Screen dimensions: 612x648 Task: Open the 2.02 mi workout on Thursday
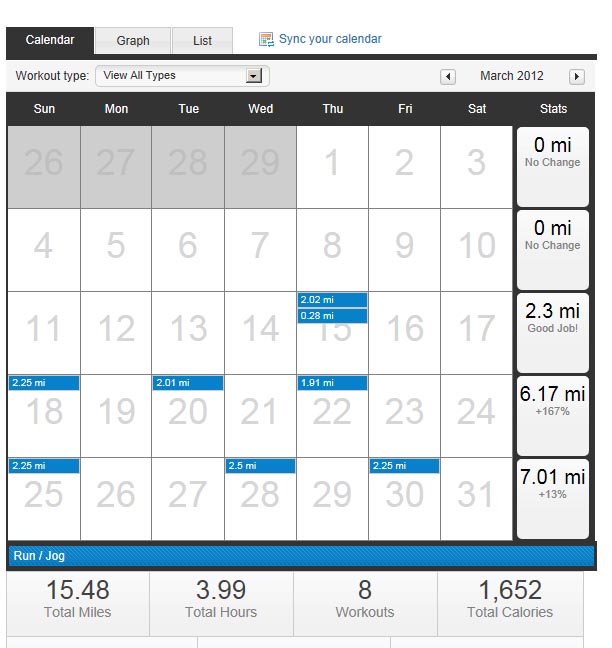point(332,300)
